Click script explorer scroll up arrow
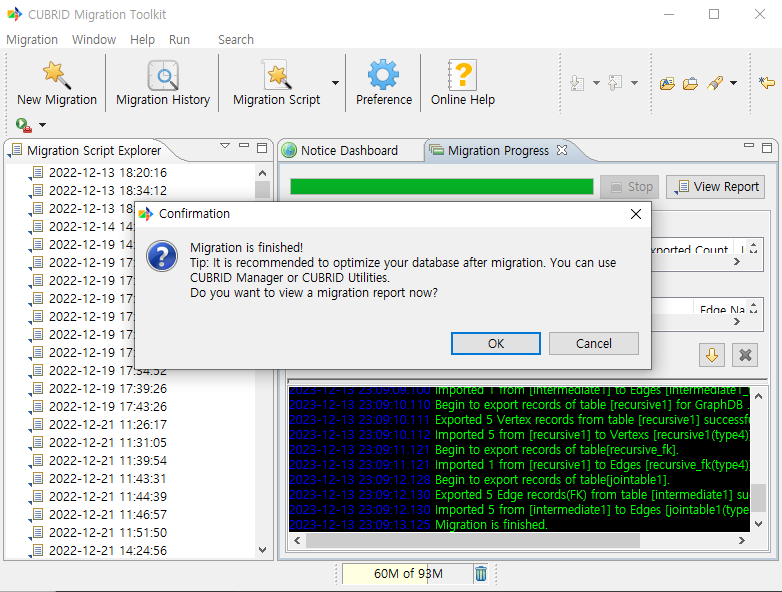 pyautogui.click(x=262, y=173)
